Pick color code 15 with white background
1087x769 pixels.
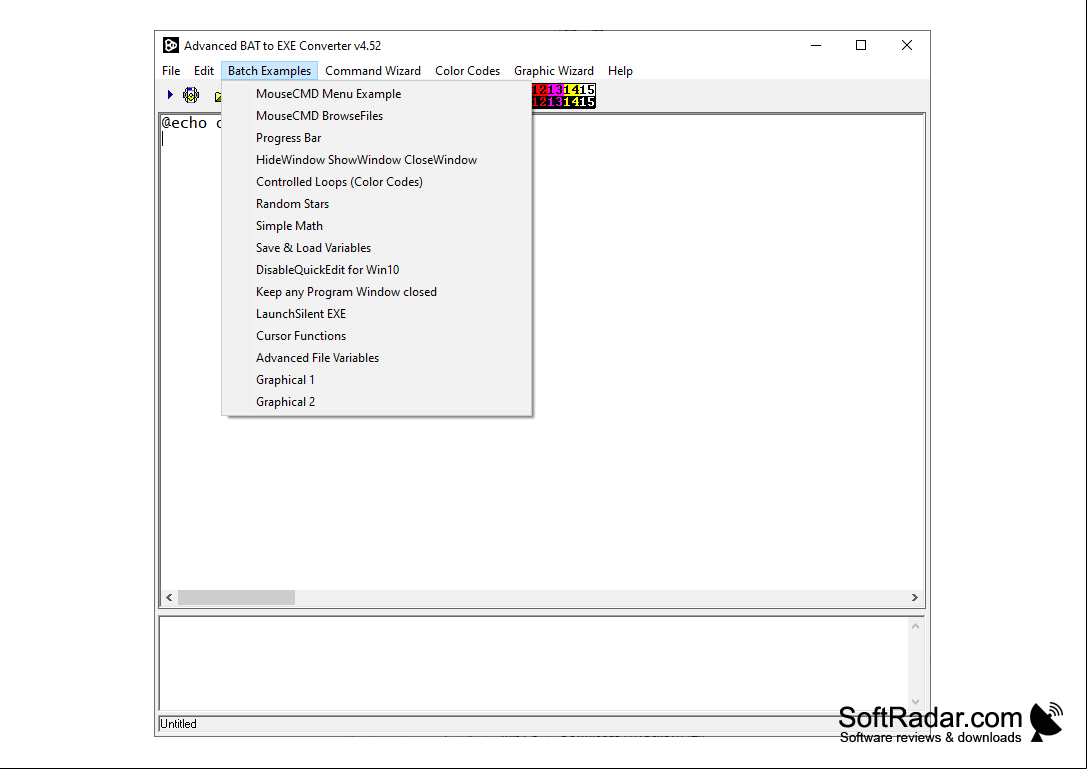[x=587, y=89]
